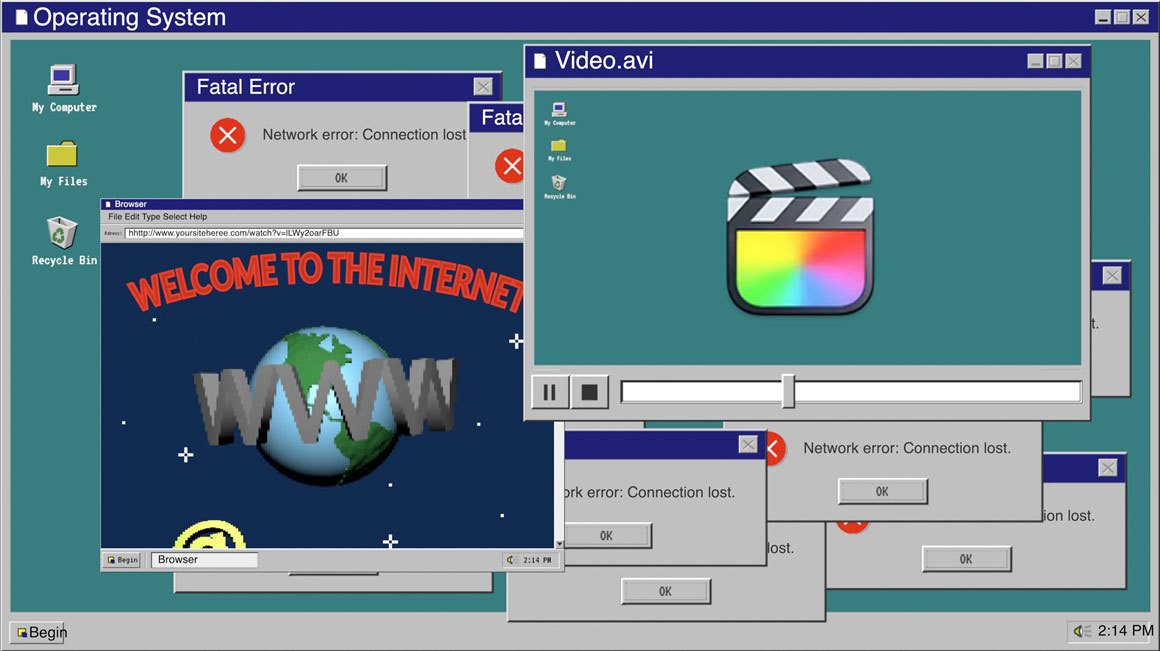Image resolution: width=1160 pixels, height=651 pixels.
Task: Open the My Files folder on desktop
Action: (62, 155)
